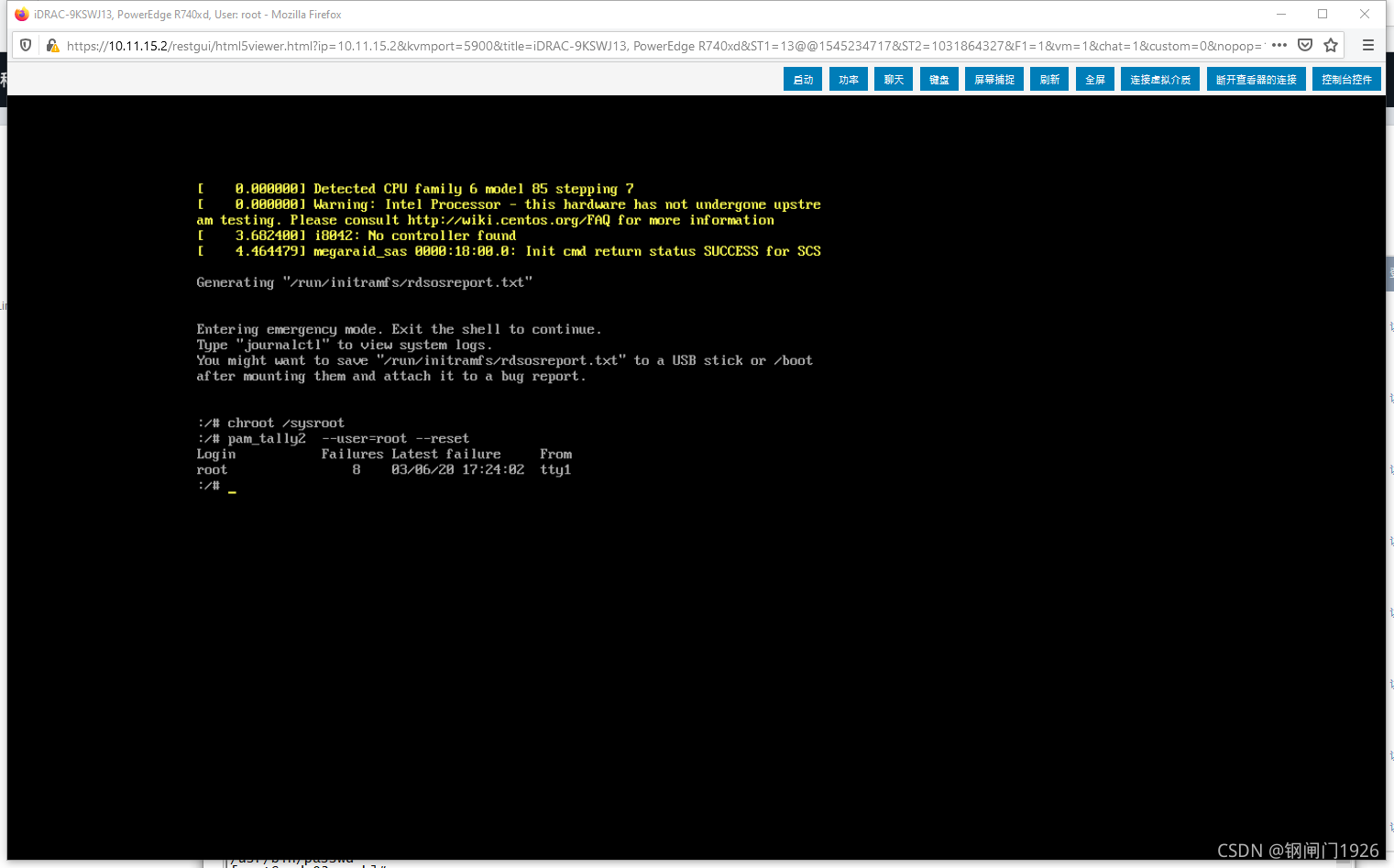Viewport: 1394px width, 868px height.
Task: Click the megaraid_sas init status line
Action: point(509,251)
